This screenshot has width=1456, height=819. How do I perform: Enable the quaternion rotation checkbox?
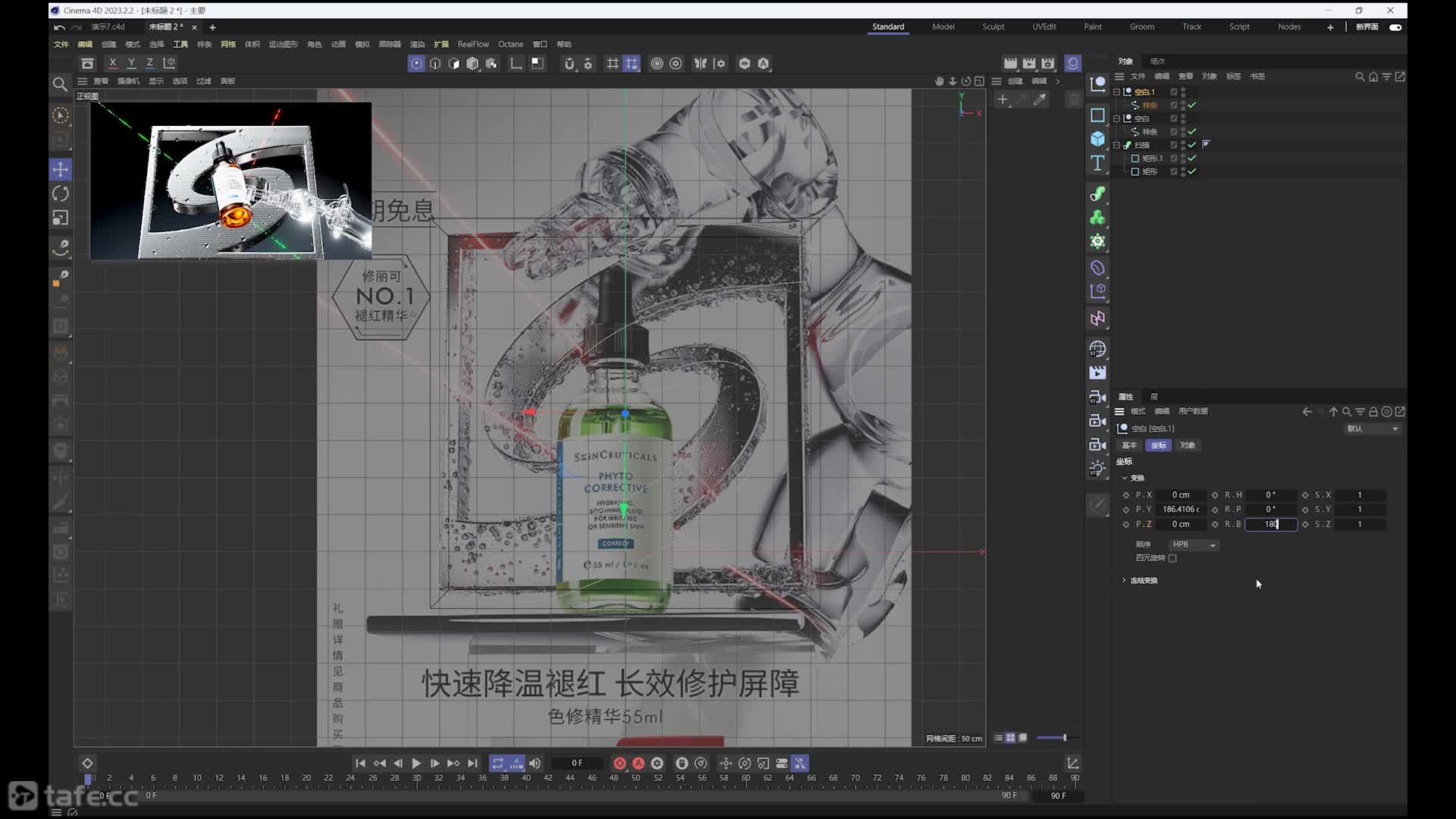pyautogui.click(x=1172, y=558)
